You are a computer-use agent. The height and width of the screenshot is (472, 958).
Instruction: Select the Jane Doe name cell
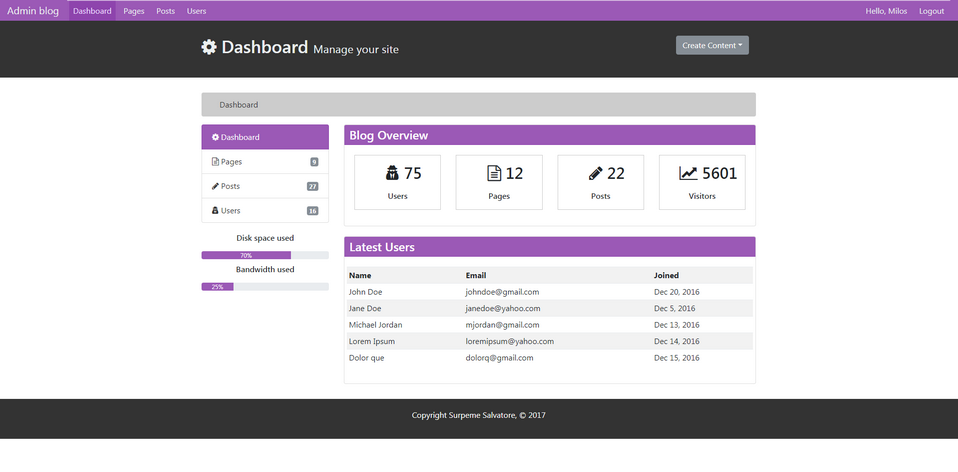pyautogui.click(x=365, y=308)
